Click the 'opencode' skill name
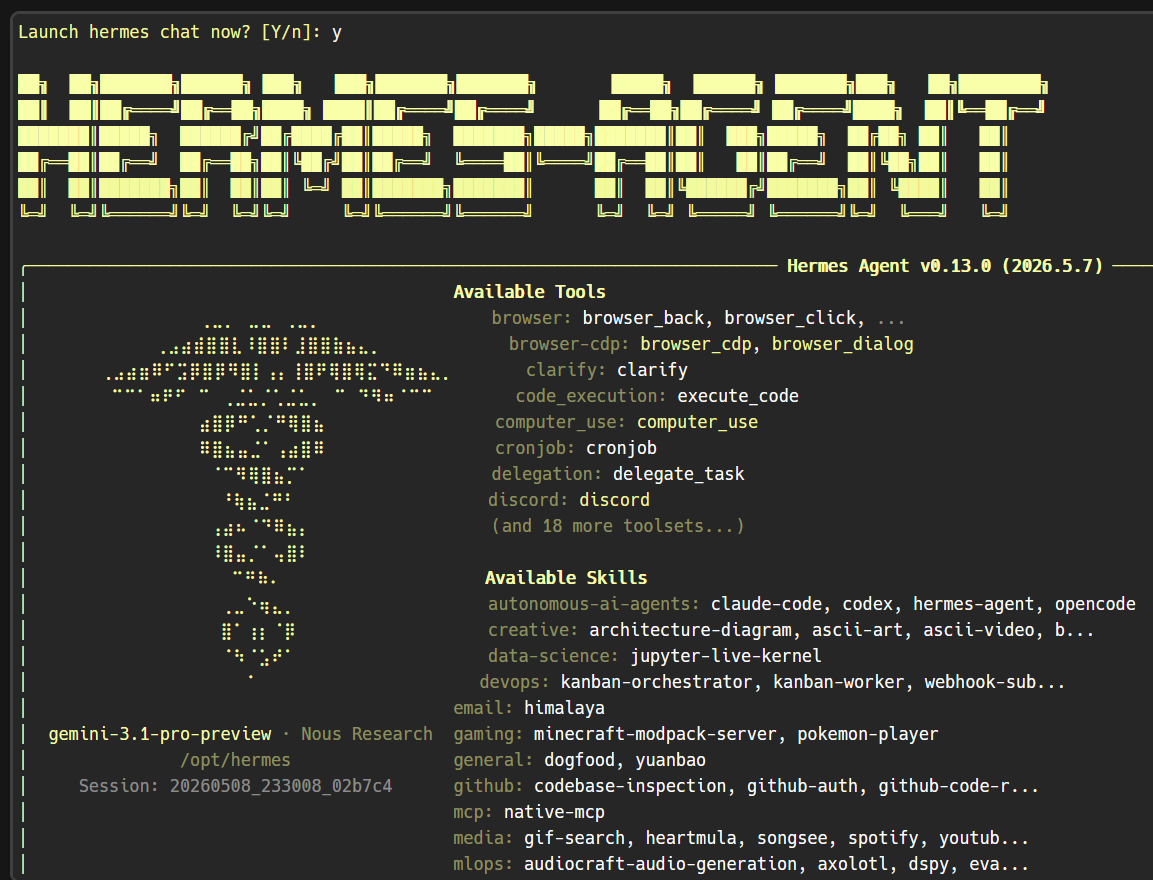The height and width of the screenshot is (880, 1153). tap(1095, 604)
